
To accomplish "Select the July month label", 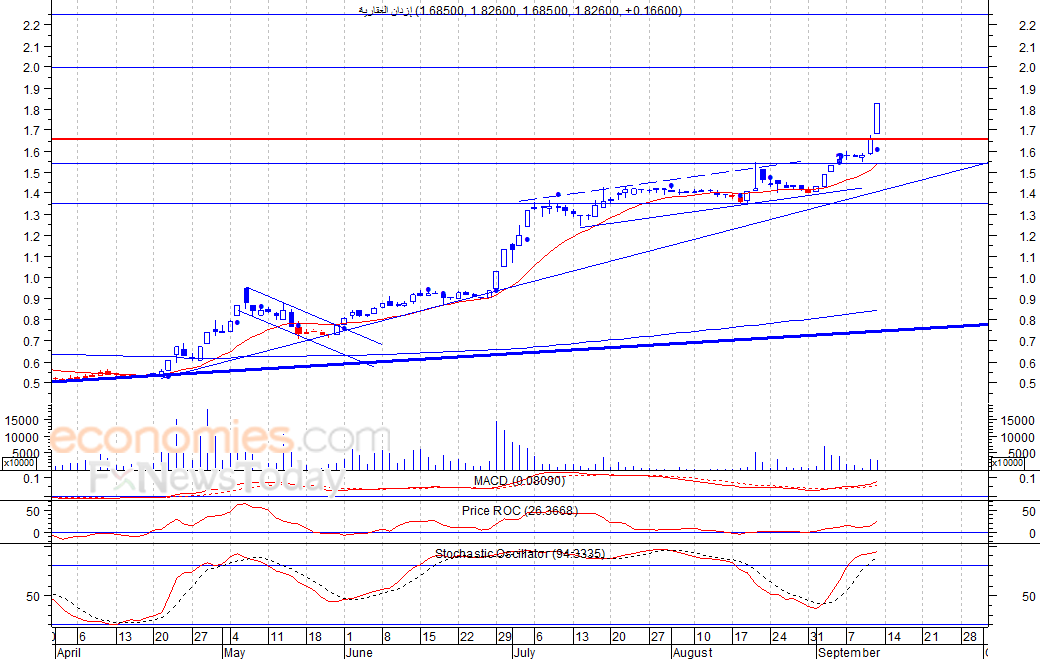I will pos(525,652).
